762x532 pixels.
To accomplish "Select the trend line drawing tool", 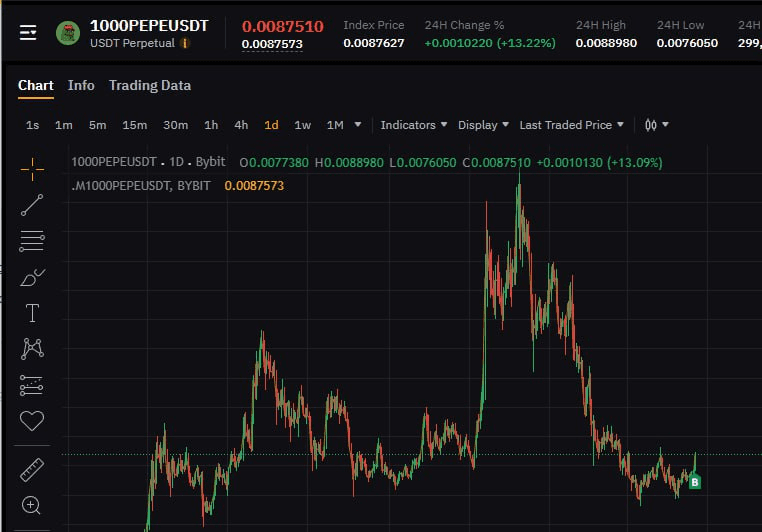I will tap(32, 204).
